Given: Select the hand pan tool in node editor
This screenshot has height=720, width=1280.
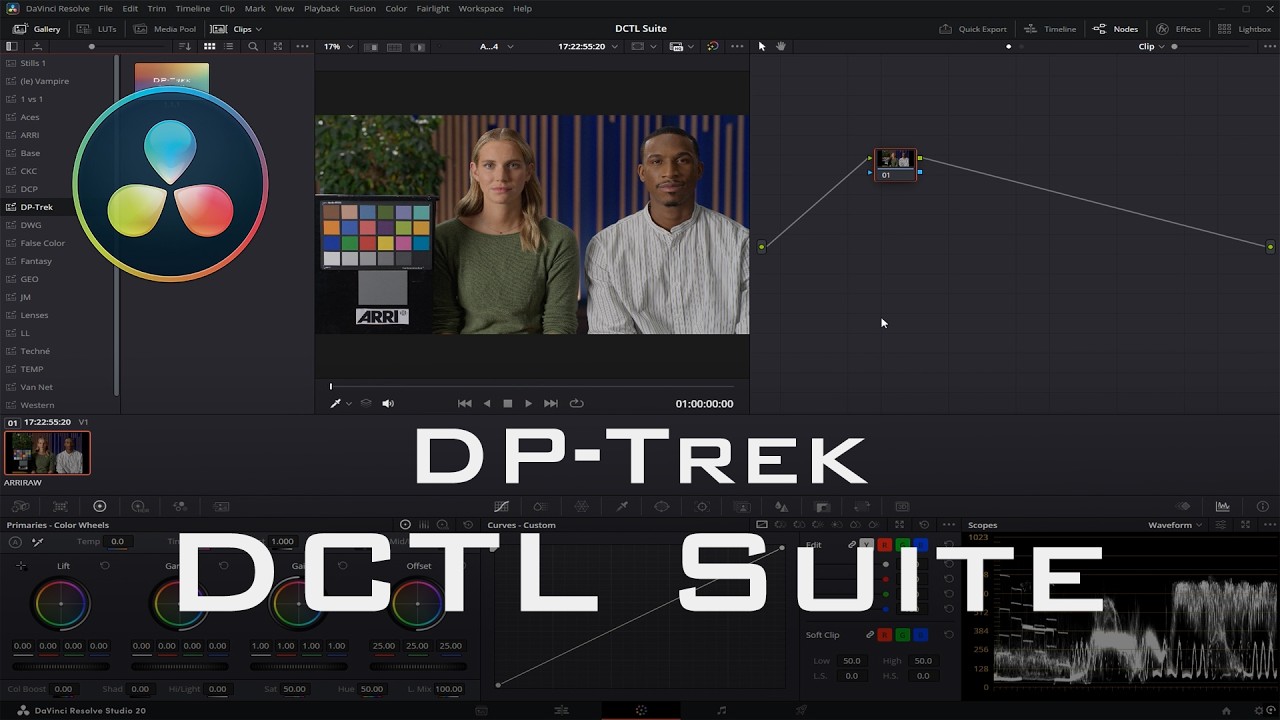Looking at the screenshot, I should coord(781,46).
